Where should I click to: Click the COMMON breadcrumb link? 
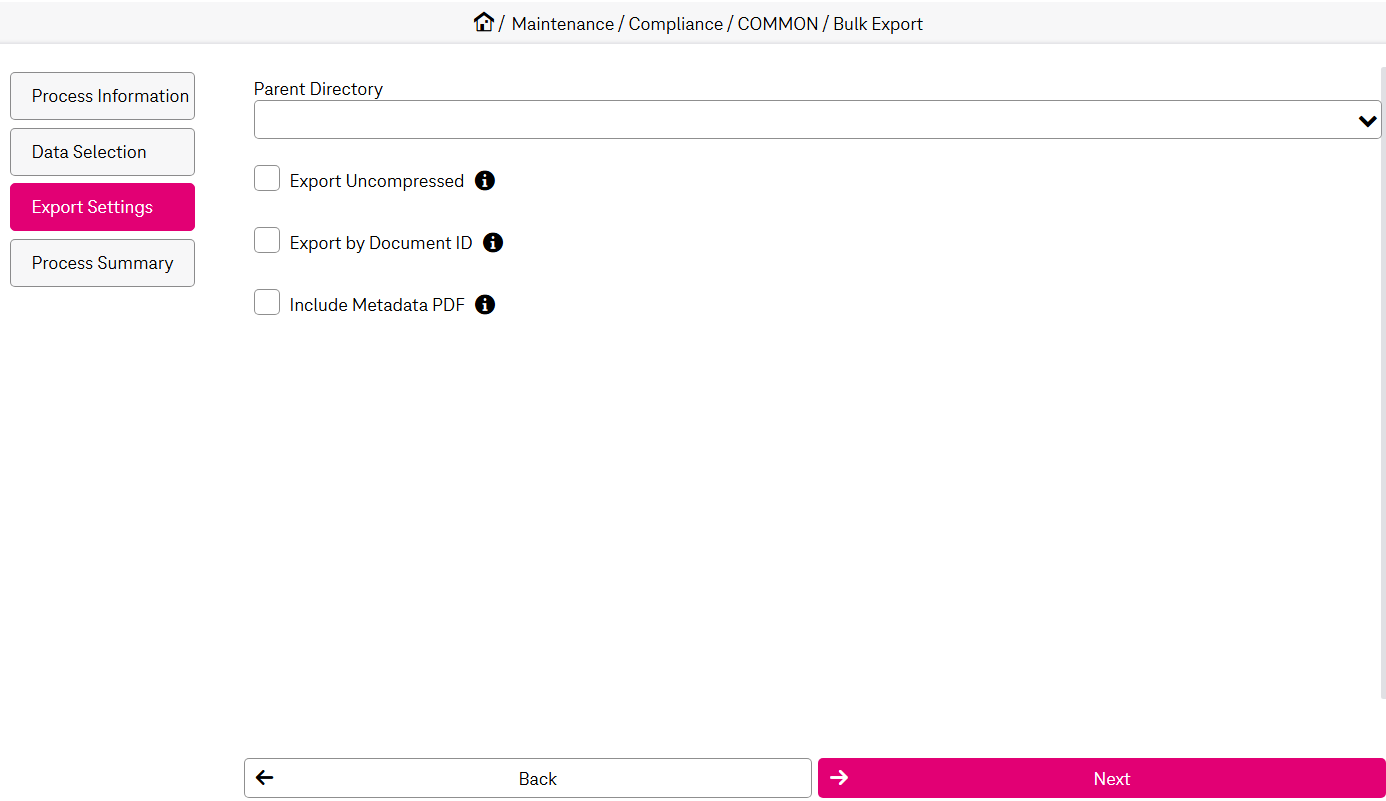[777, 24]
